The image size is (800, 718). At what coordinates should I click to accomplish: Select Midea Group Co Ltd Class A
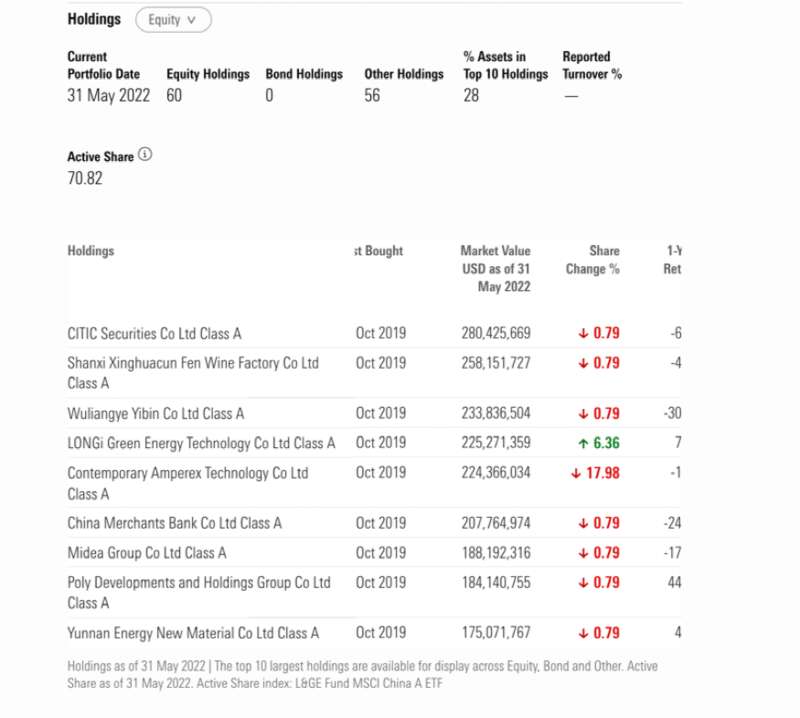pyautogui.click(x=147, y=553)
